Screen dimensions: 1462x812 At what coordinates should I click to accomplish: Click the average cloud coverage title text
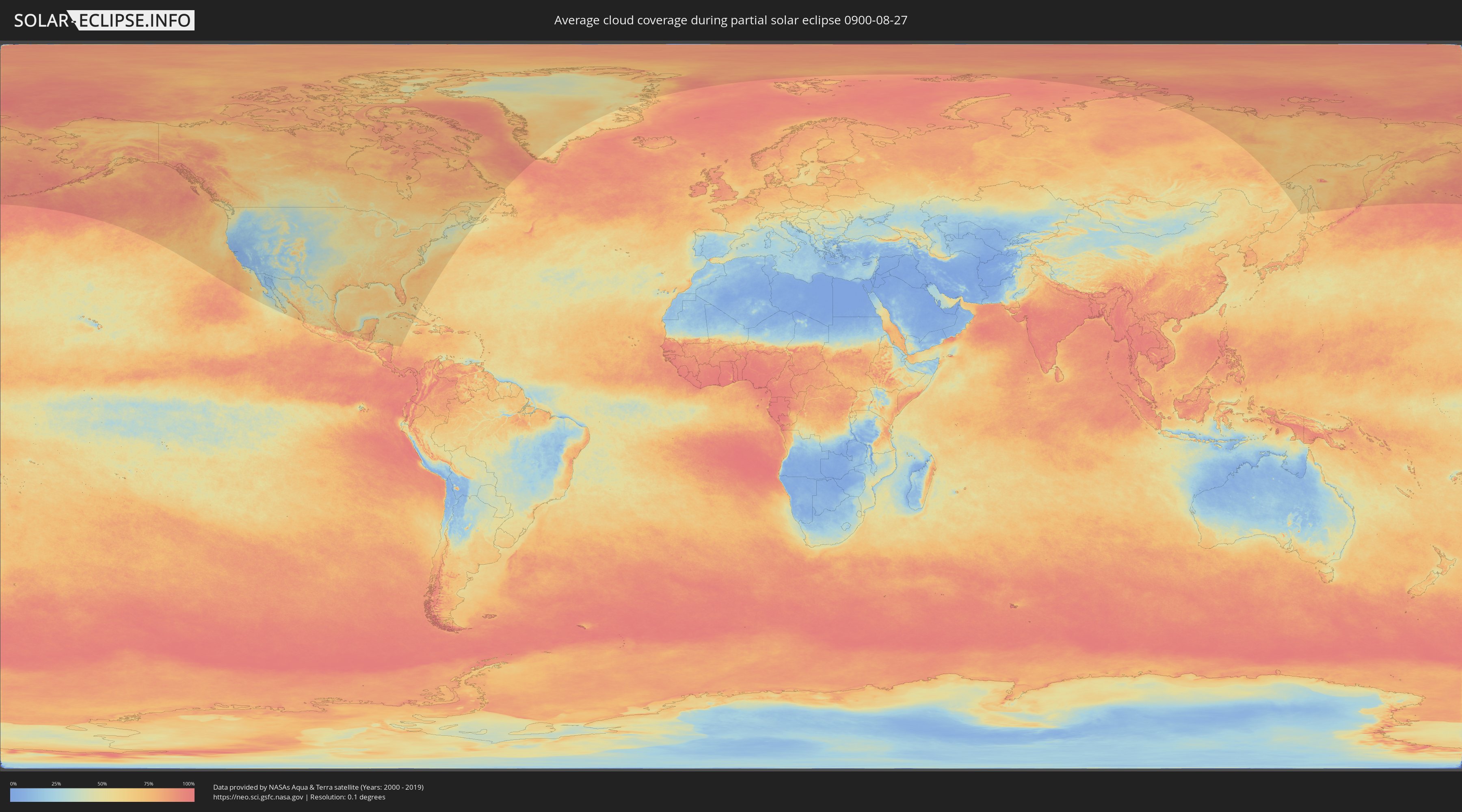731,20
